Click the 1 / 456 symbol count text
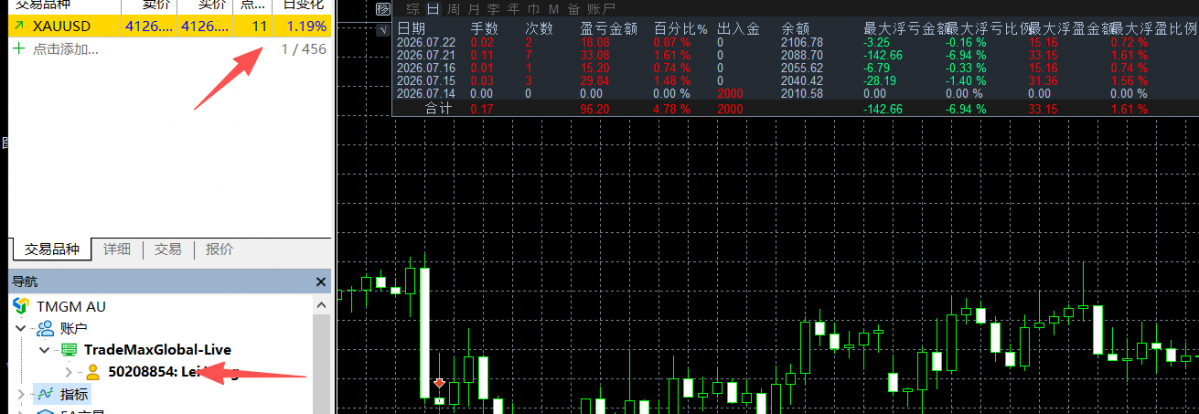 (x=303, y=50)
